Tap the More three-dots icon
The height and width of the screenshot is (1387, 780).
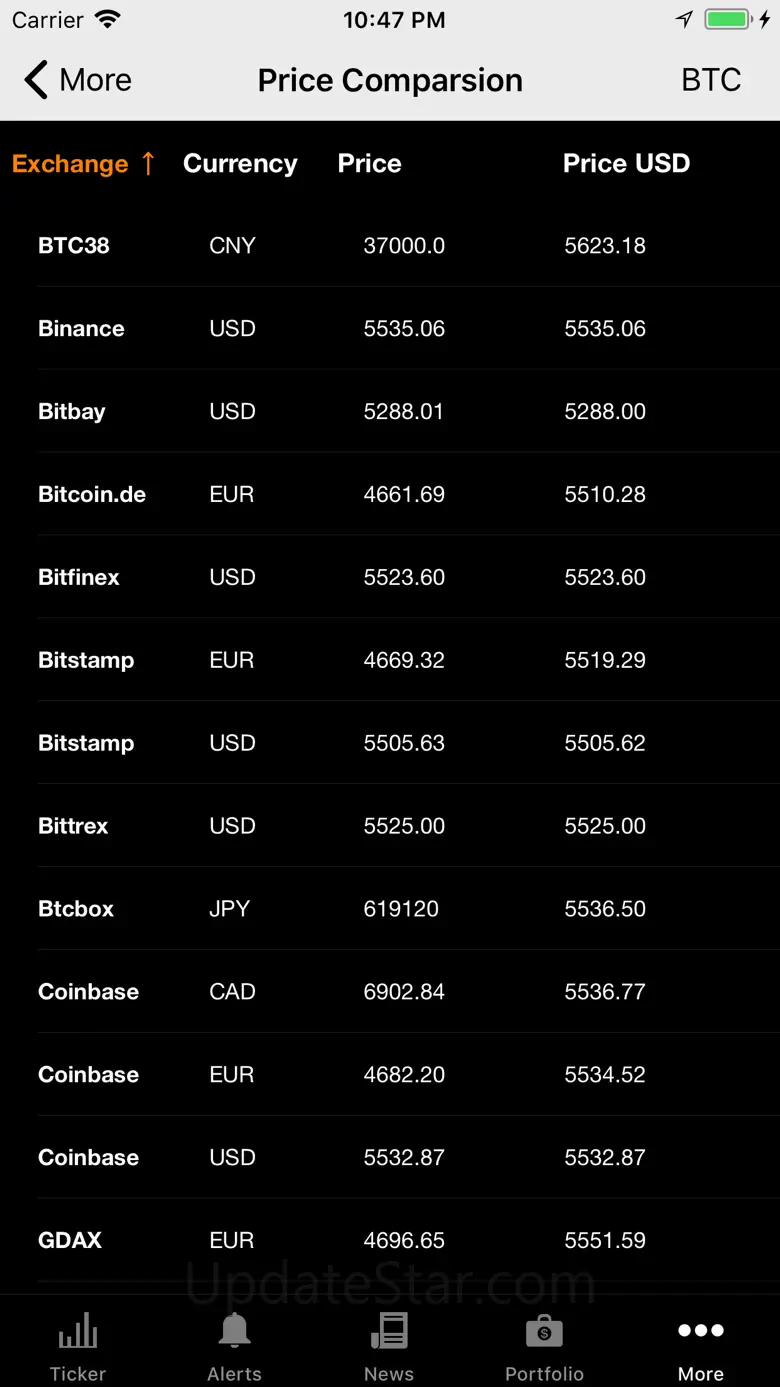700,1330
